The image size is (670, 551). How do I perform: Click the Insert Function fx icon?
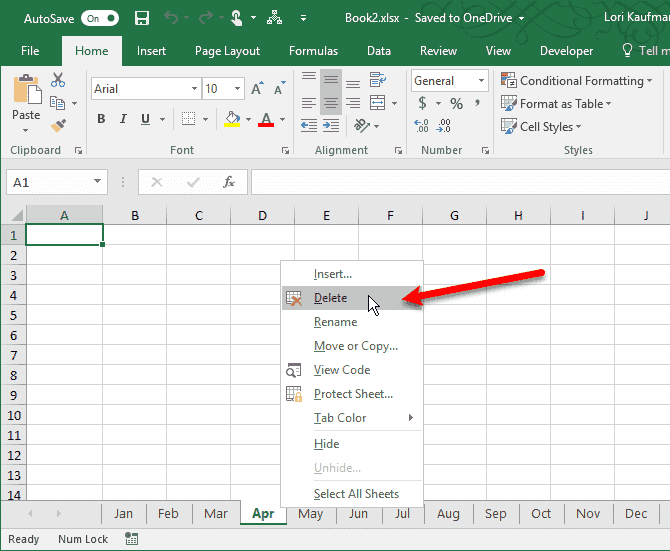(229, 182)
